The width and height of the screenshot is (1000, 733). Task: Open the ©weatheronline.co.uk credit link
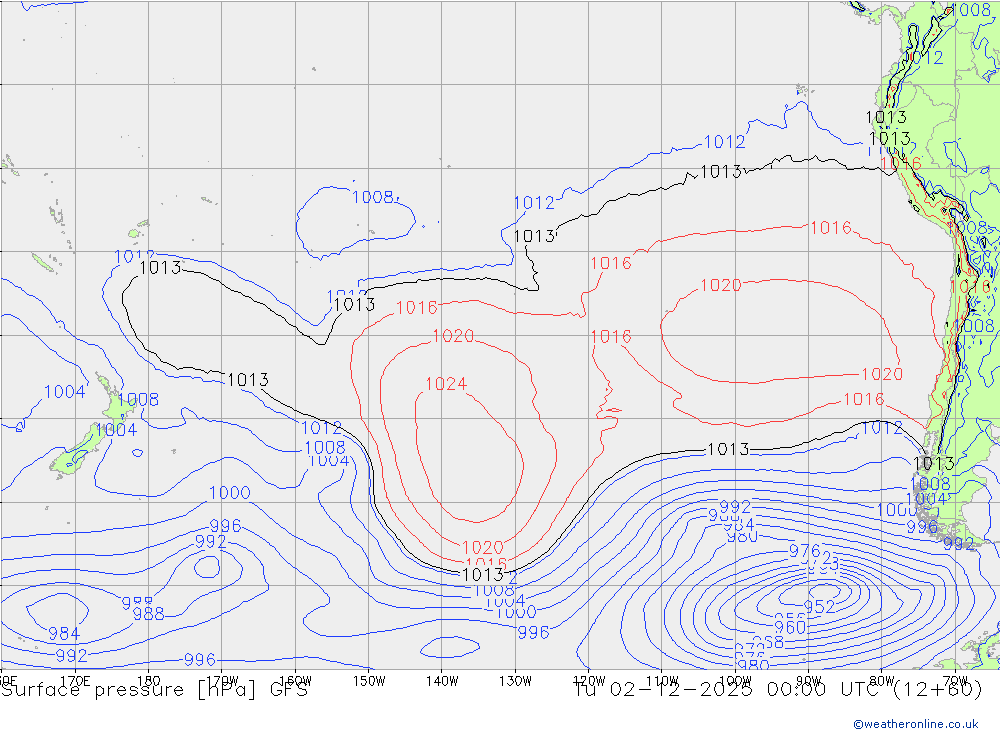916,724
